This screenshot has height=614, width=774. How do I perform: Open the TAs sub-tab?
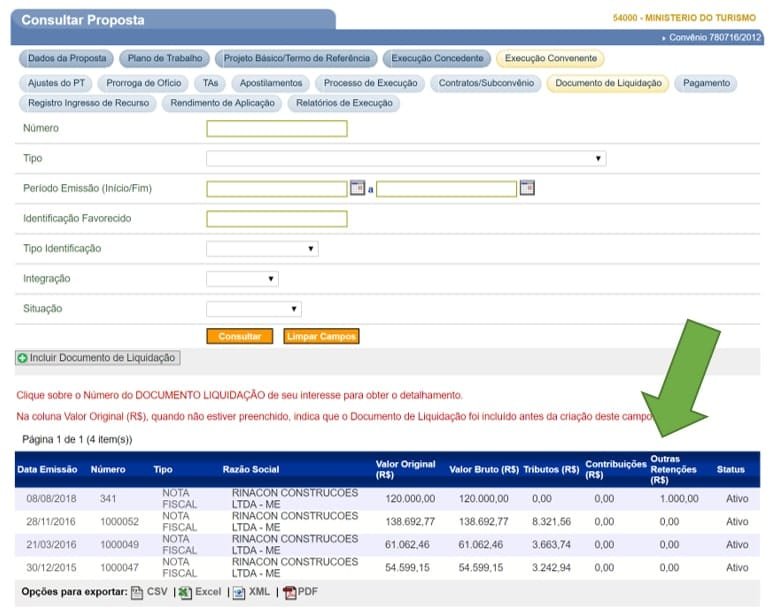[210, 83]
